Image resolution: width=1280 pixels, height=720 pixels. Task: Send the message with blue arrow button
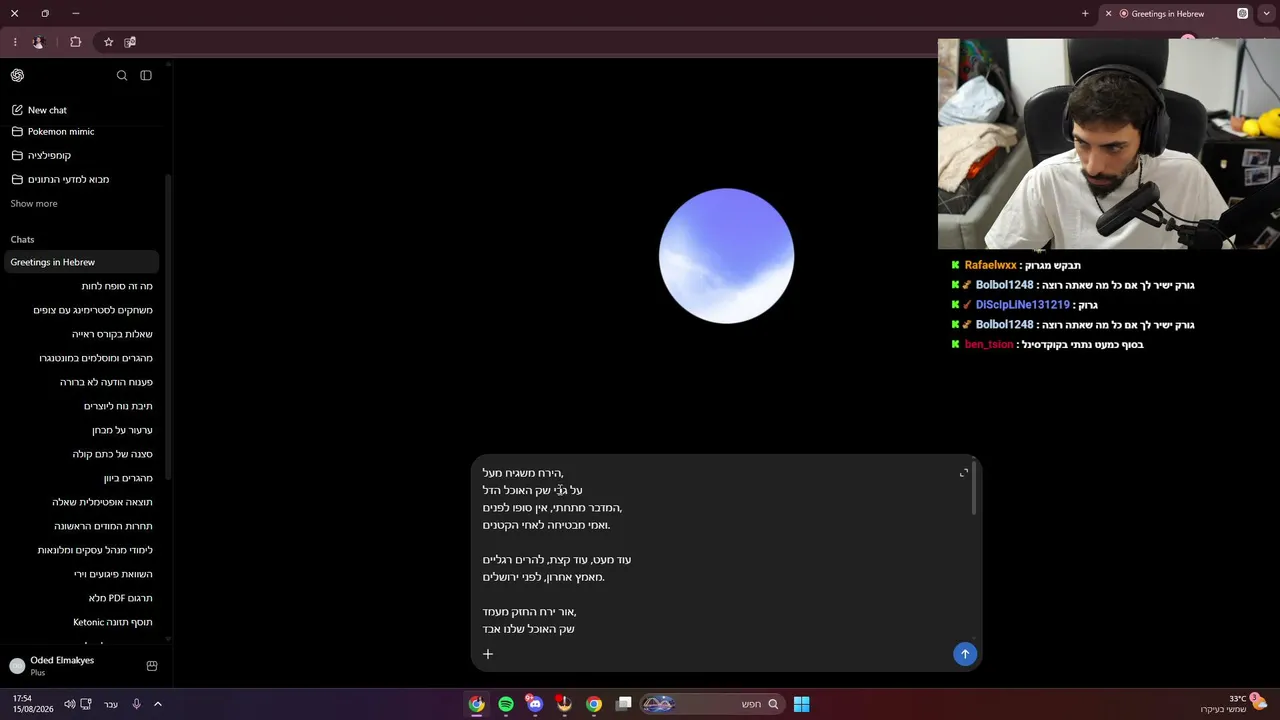(x=965, y=654)
